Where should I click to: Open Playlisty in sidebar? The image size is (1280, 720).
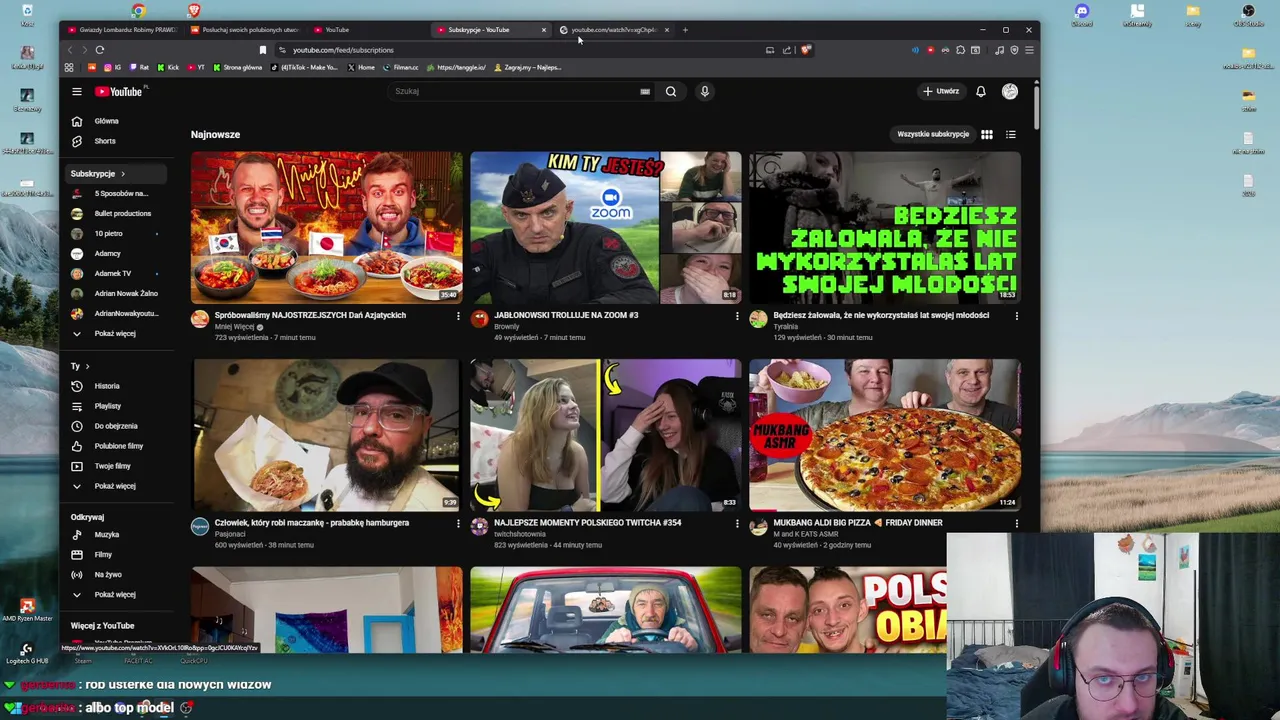tap(115, 406)
